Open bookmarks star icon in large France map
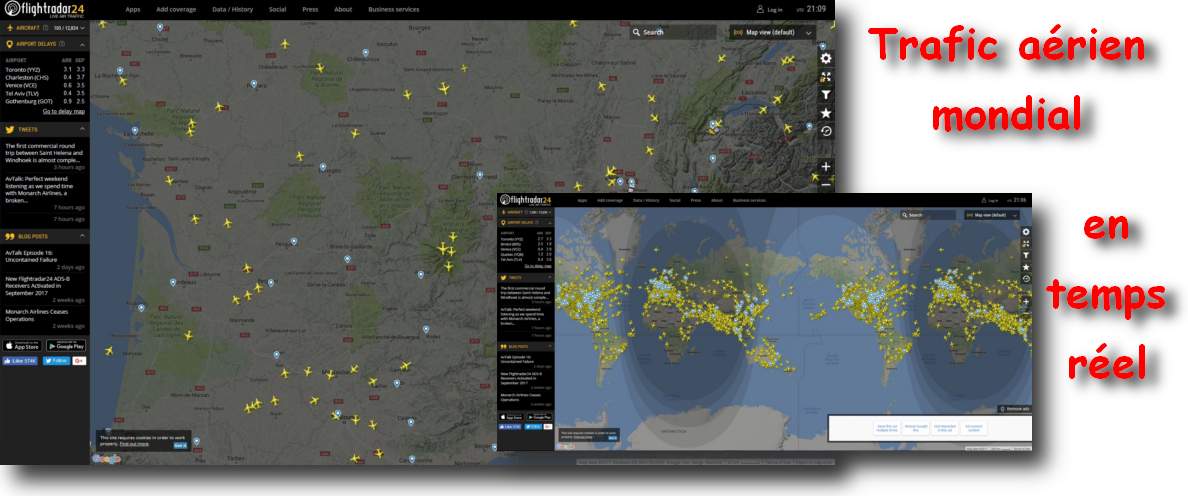The width and height of the screenshot is (1188, 496). point(826,113)
